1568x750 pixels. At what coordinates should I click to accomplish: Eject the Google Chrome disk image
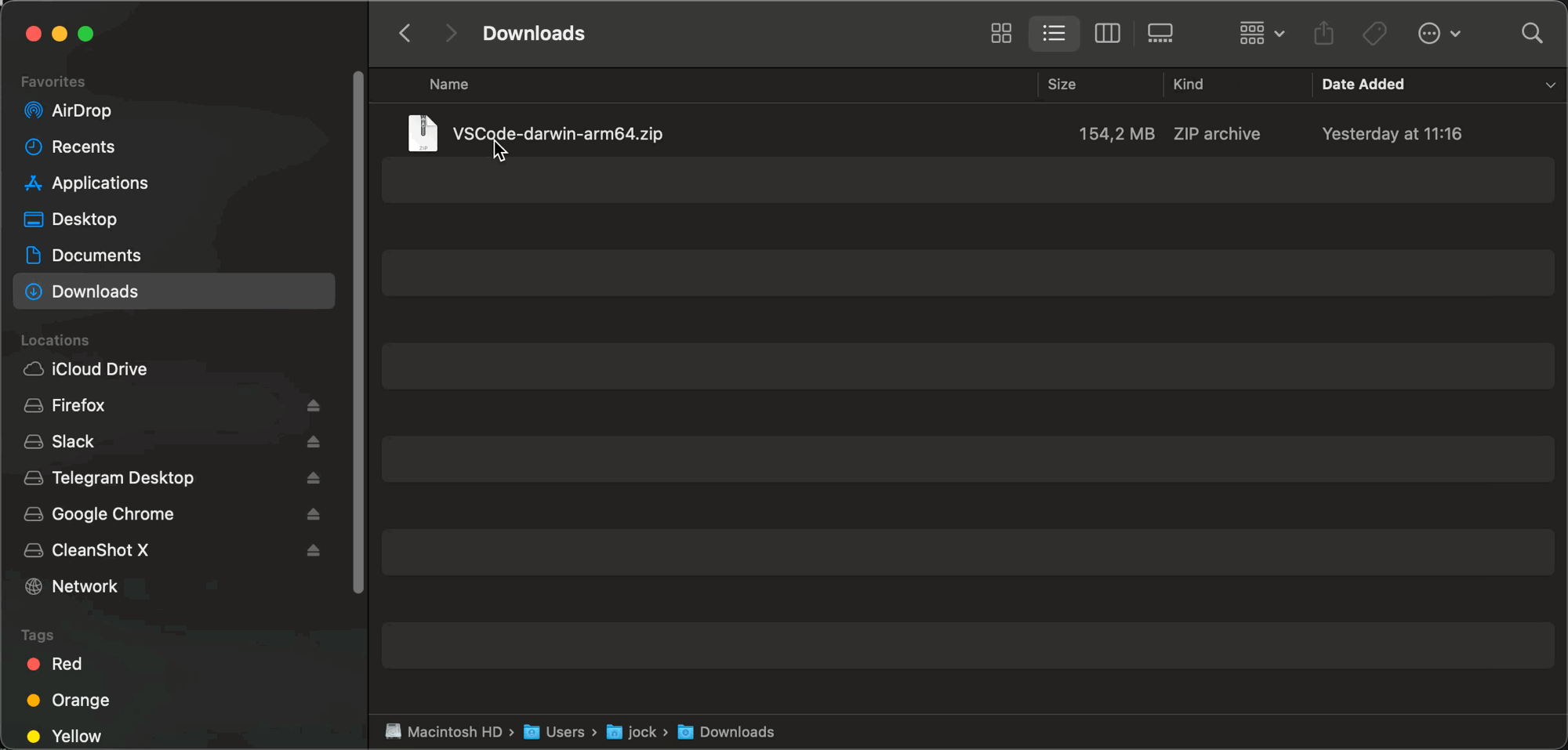(313, 514)
